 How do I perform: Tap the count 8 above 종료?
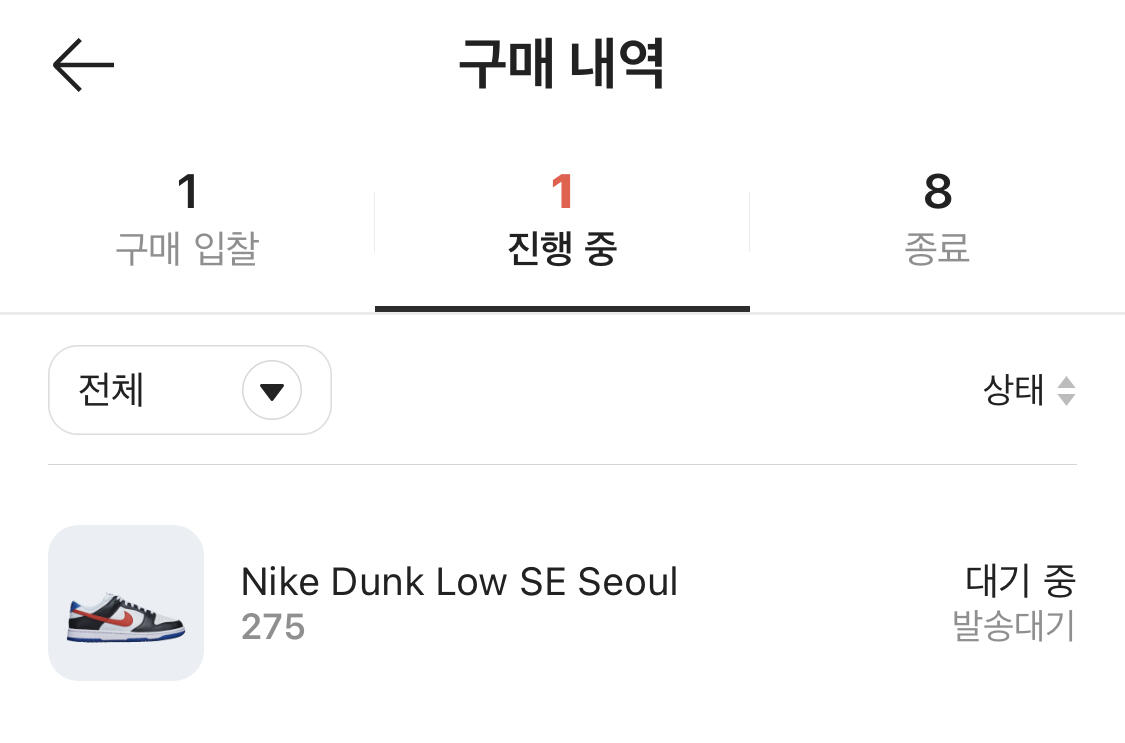tap(938, 191)
